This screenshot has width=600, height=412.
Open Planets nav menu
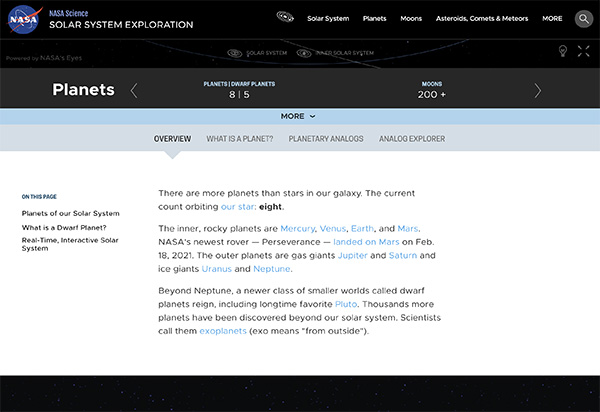point(374,18)
